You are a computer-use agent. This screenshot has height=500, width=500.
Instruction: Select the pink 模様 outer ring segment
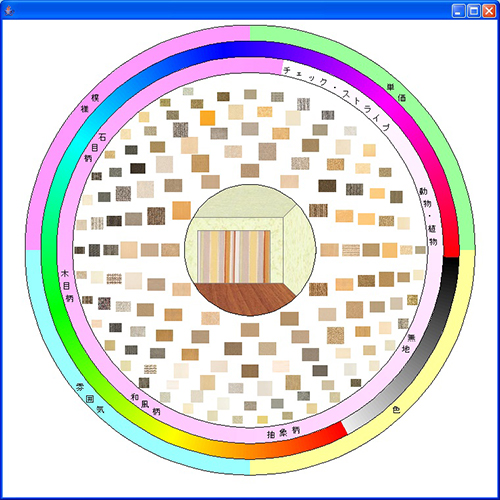90,103
